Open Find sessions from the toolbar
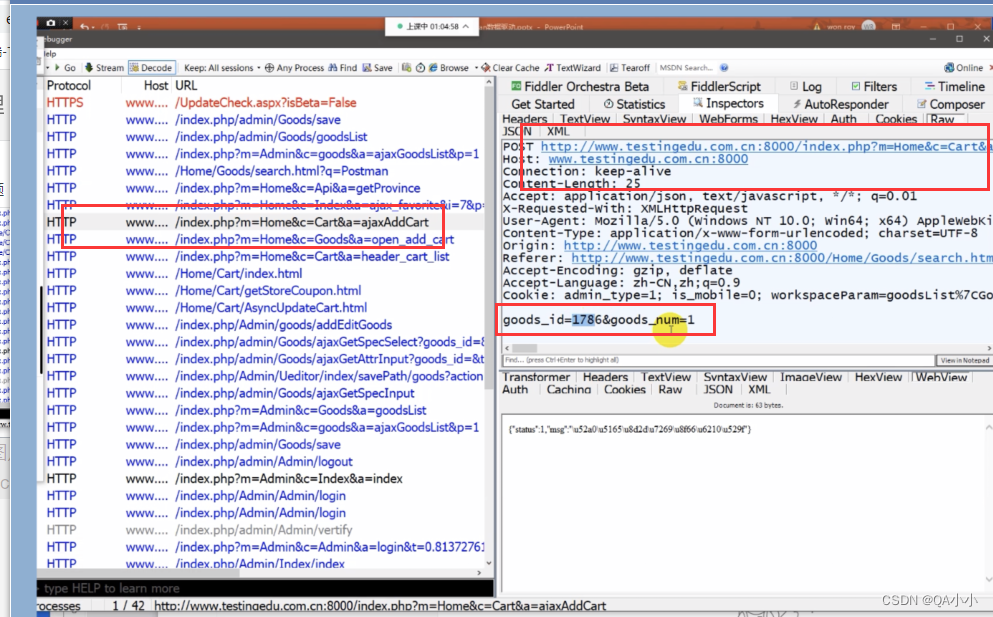Viewport: 993px width, 617px height. [343, 68]
